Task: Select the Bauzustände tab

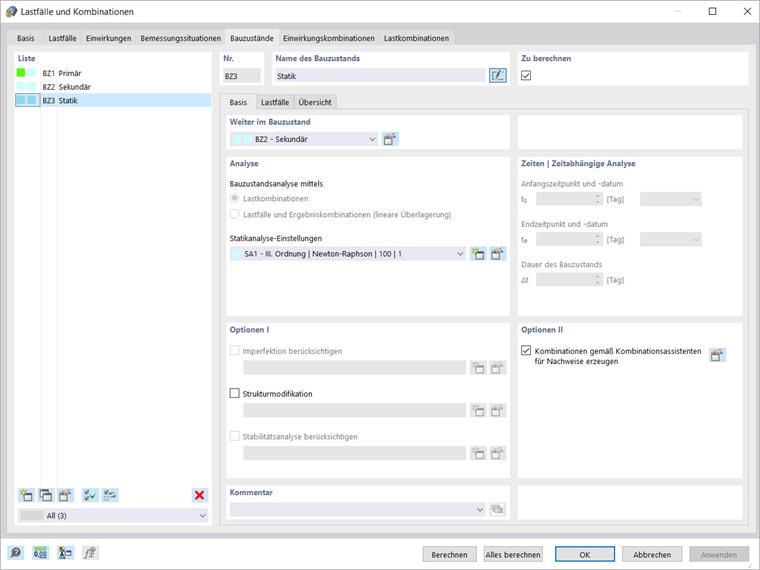Action: point(252,38)
